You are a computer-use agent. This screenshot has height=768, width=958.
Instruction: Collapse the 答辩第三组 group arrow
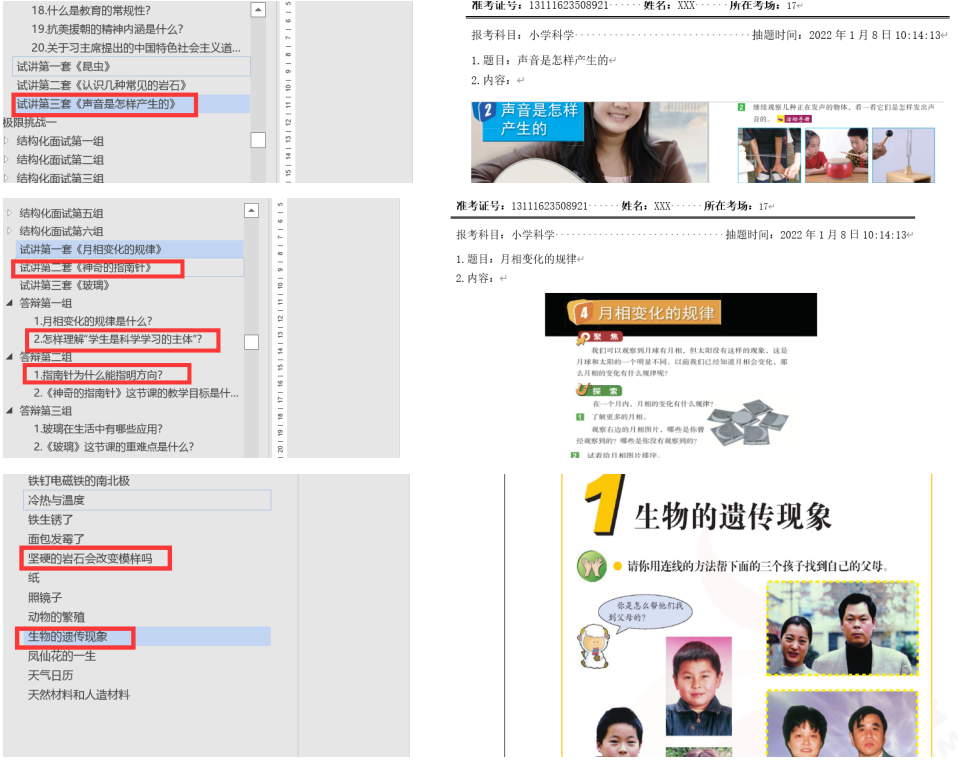click(x=10, y=411)
